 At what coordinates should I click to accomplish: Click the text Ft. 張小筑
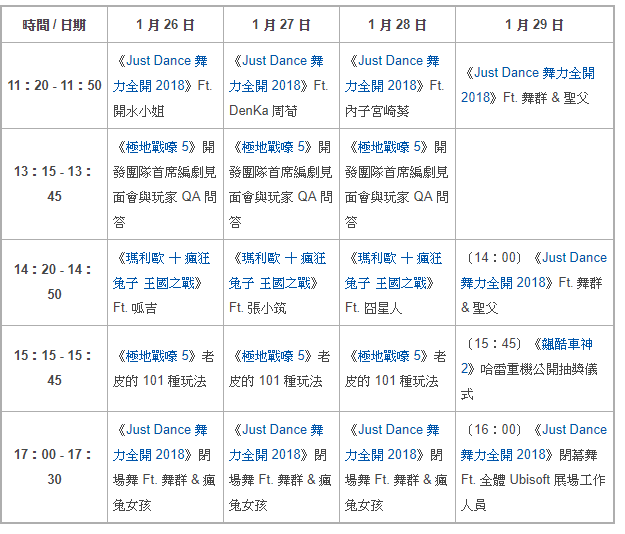[x=257, y=308]
